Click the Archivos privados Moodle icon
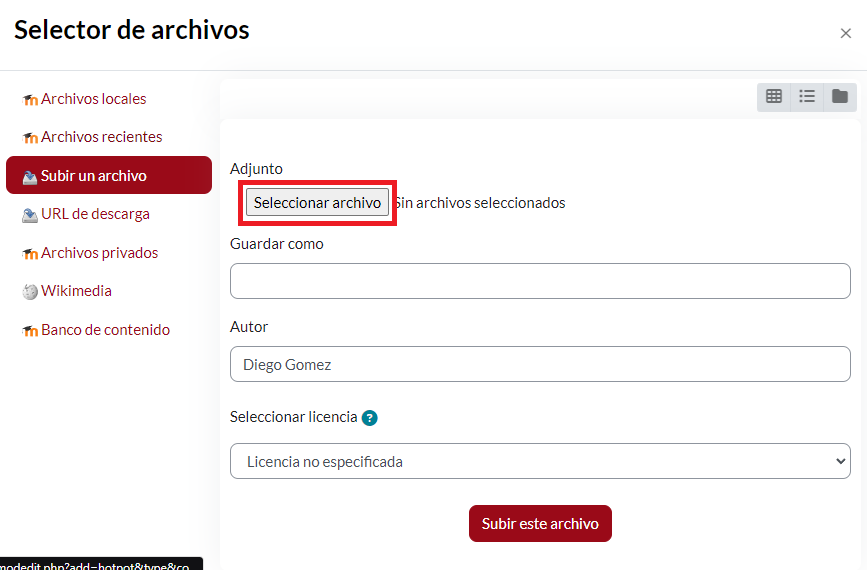Image resolution: width=867 pixels, height=570 pixels. click(x=30, y=254)
